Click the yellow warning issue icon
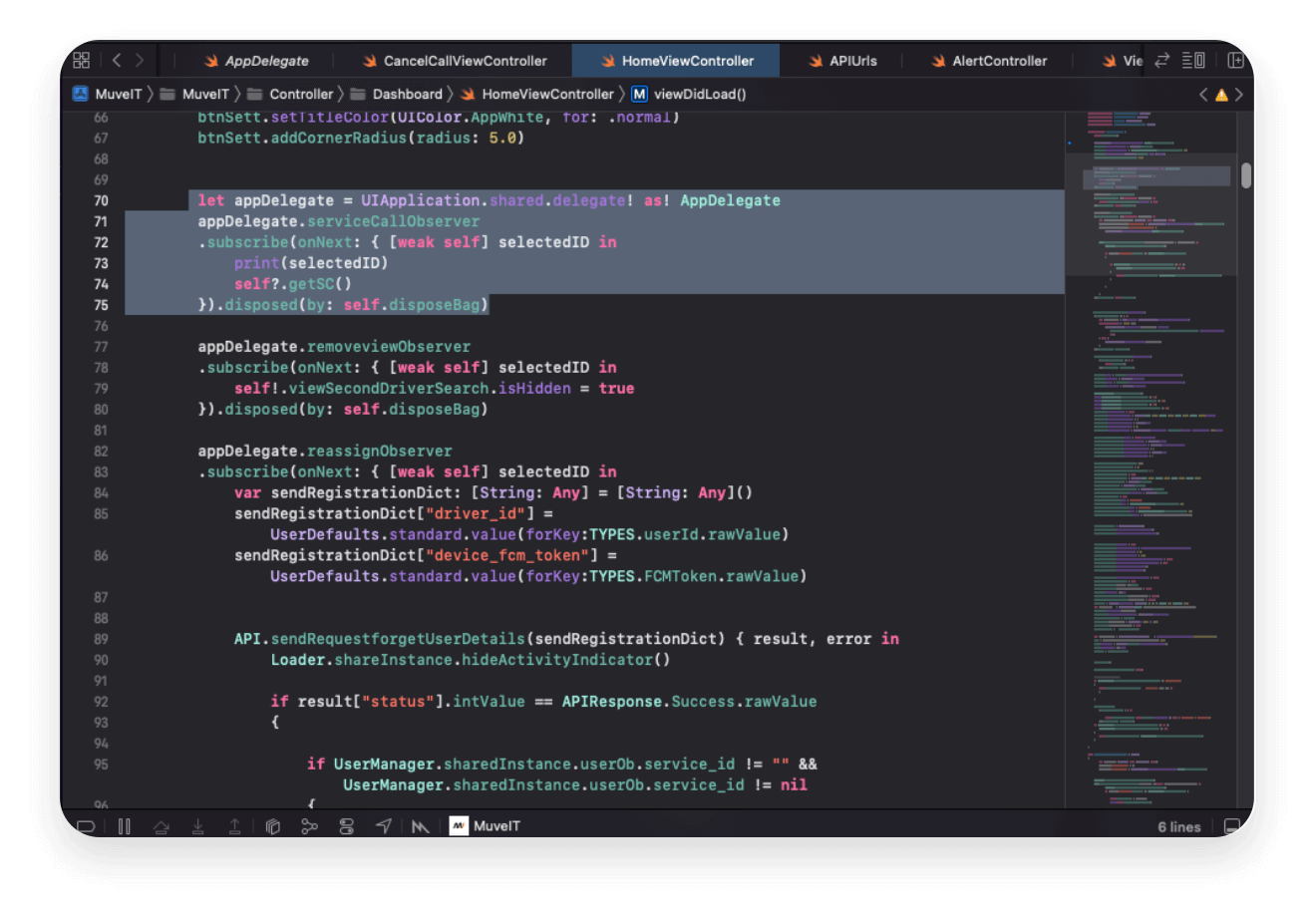The image size is (1316, 917). click(1220, 95)
